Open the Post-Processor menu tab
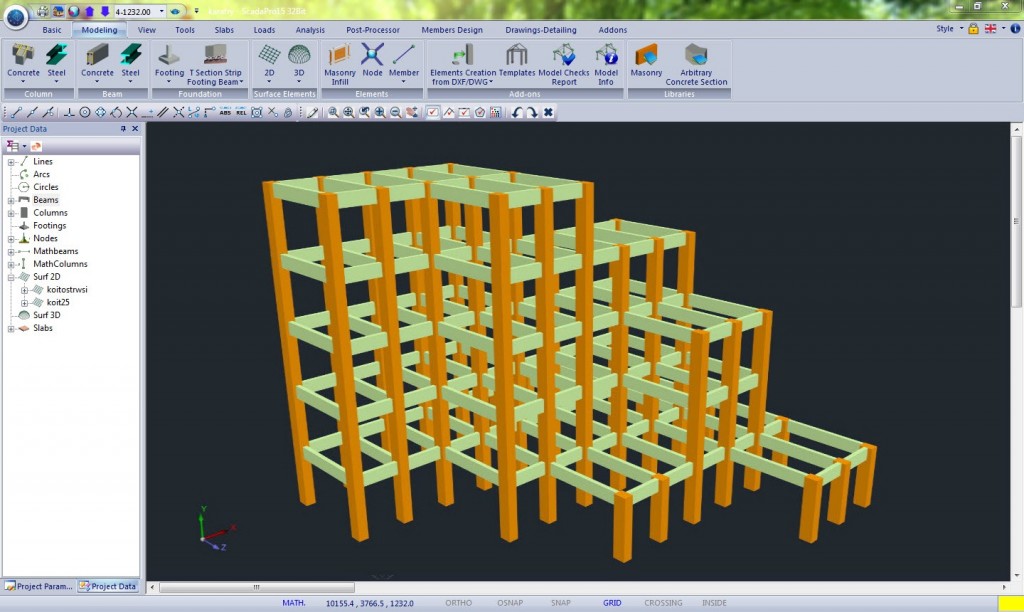The height and width of the screenshot is (612, 1024). tap(372, 30)
